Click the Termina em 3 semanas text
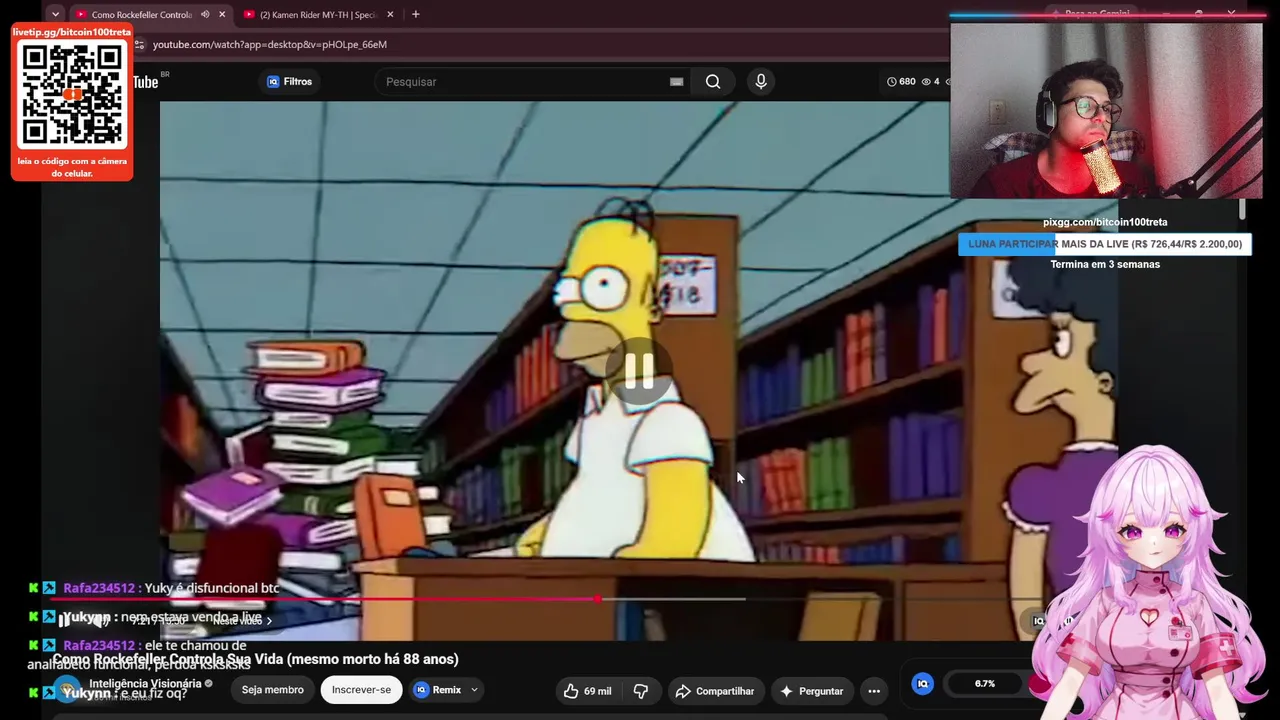The image size is (1280, 720). (x=1105, y=264)
